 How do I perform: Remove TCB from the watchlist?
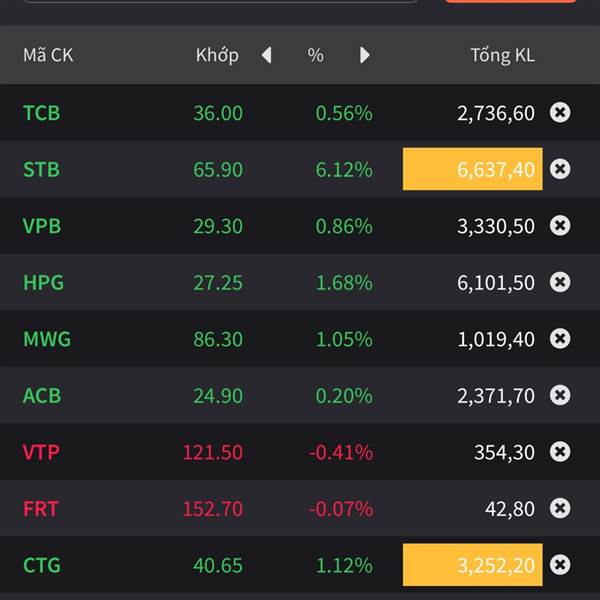pyautogui.click(x=560, y=113)
